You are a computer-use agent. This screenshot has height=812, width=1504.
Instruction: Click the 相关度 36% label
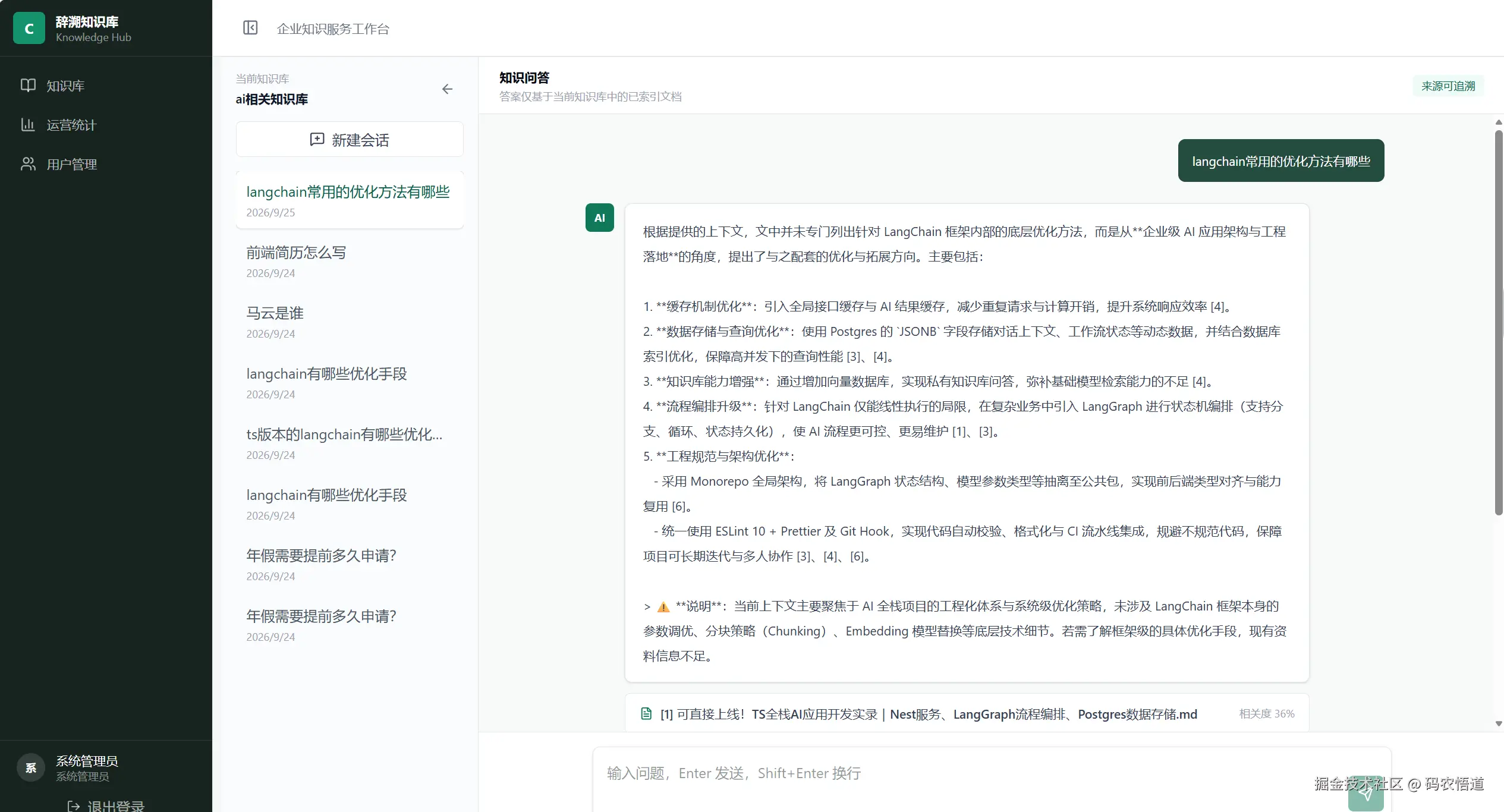(x=1267, y=713)
